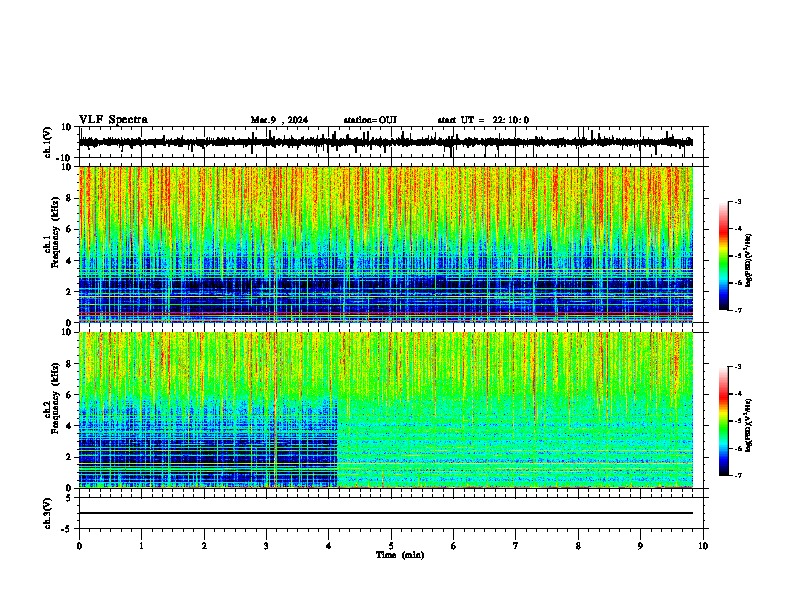Select the "start UT = 22:10:0" text
Viewport: 792px width, 612px height.
(483, 120)
